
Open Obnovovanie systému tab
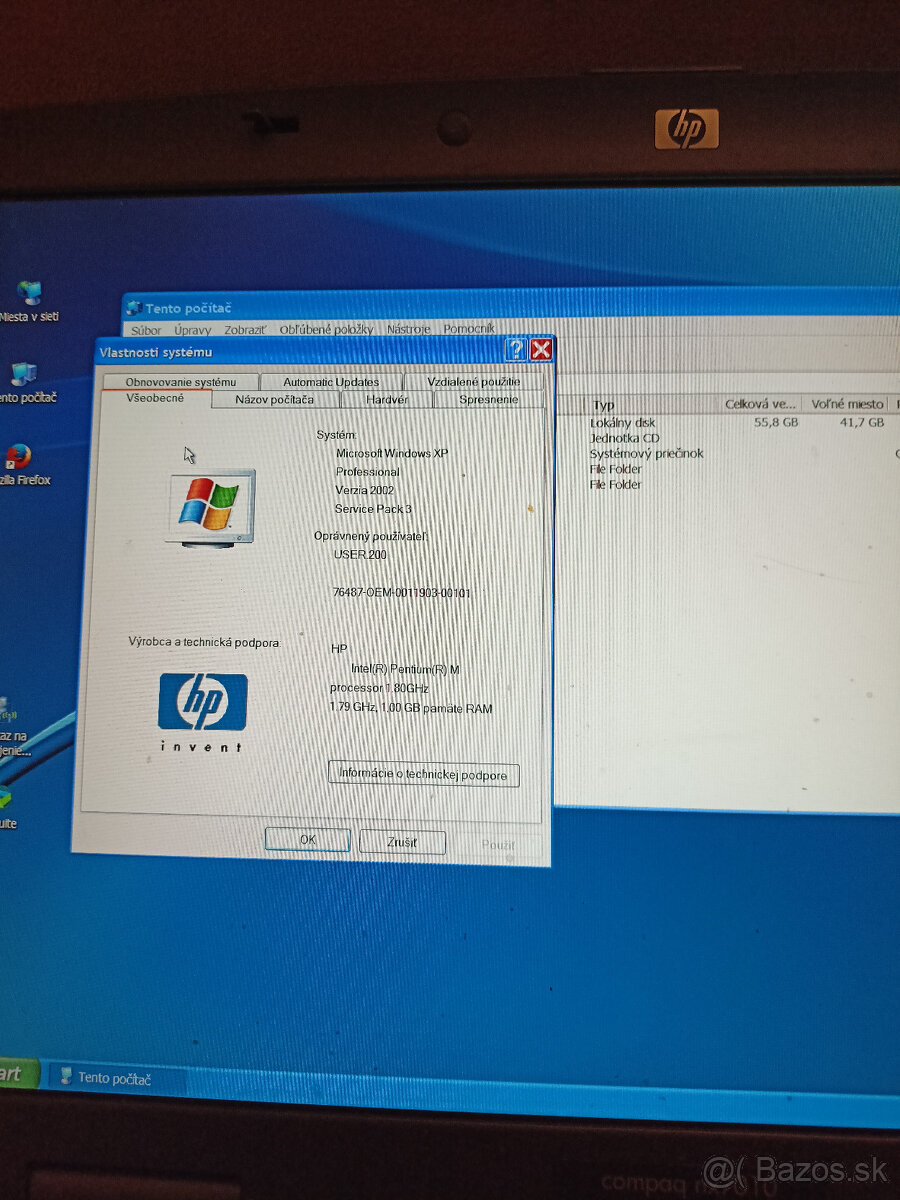click(181, 382)
